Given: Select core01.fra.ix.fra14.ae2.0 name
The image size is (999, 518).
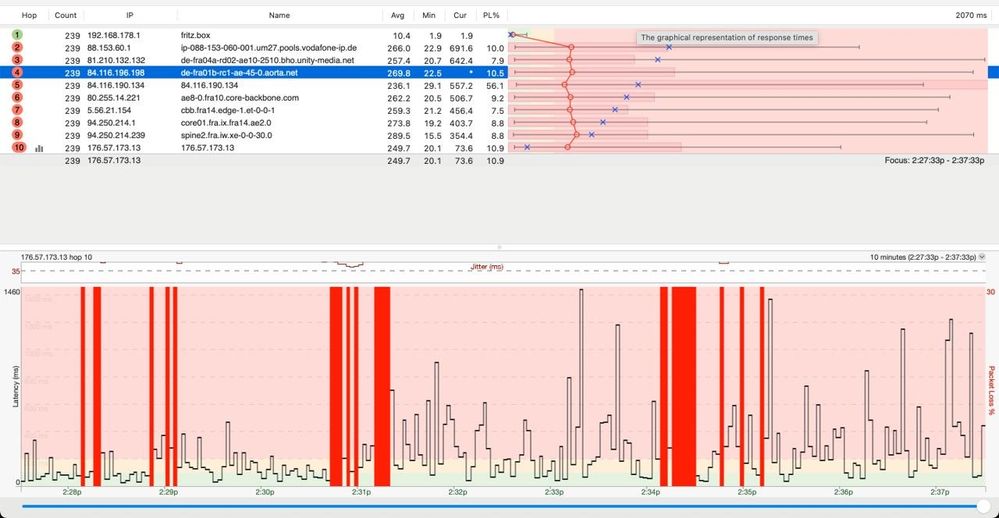Looking at the screenshot, I should click(226, 123).
